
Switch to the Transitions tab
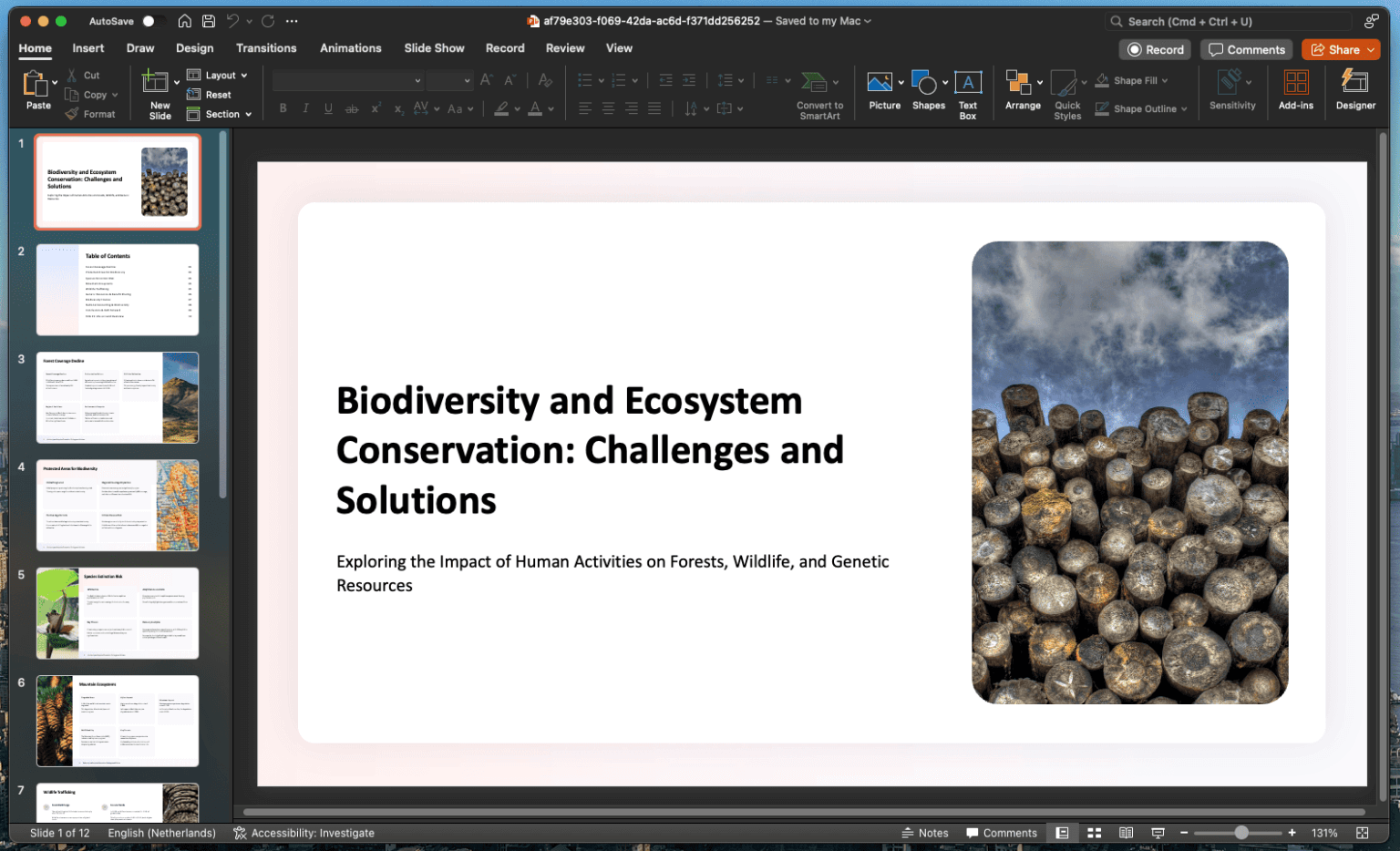tap(266, 48)
